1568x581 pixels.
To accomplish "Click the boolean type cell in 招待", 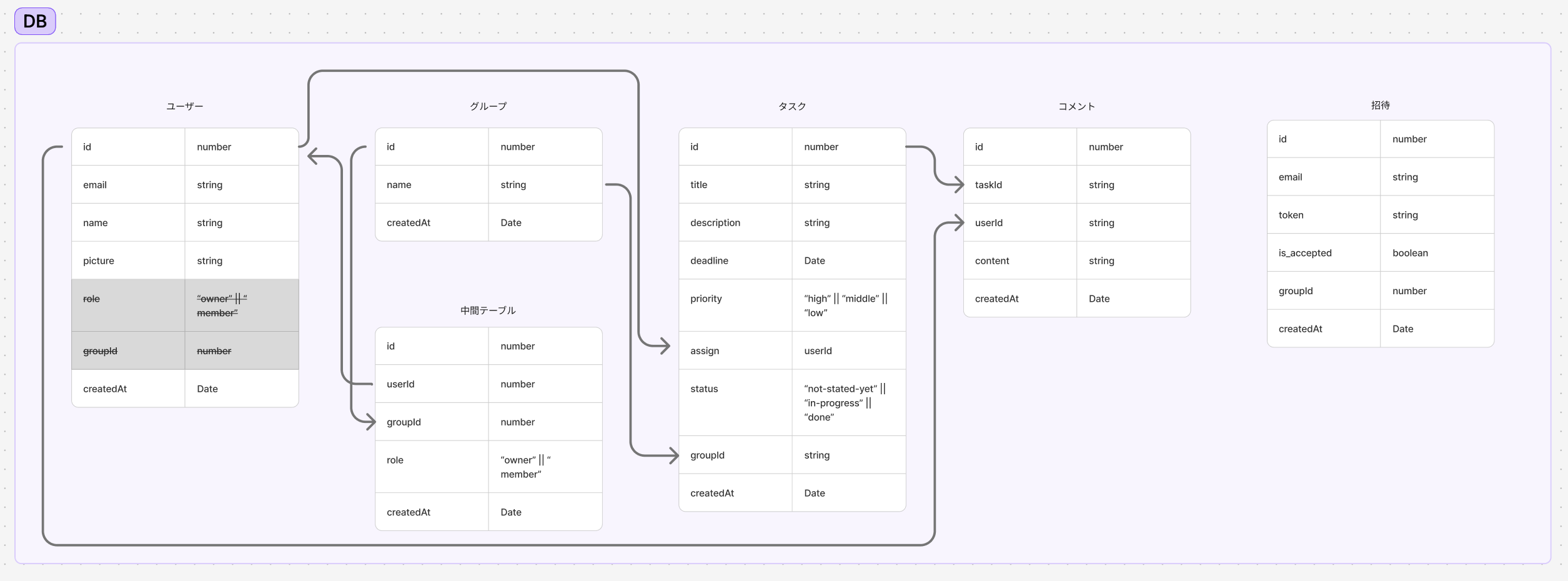I will [1437, 253].
